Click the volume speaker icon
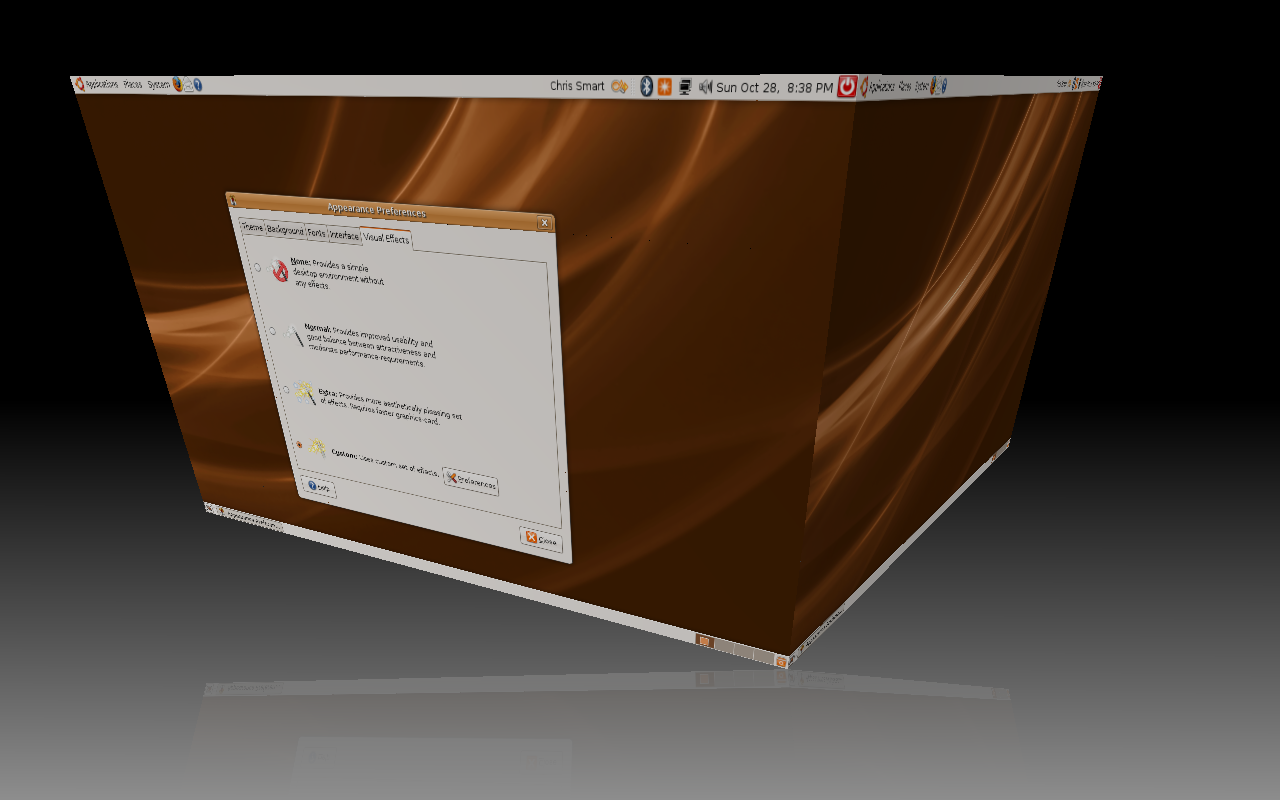Image resolution: width=1280 pixels, height=800 pixels. tap(705, 87)
